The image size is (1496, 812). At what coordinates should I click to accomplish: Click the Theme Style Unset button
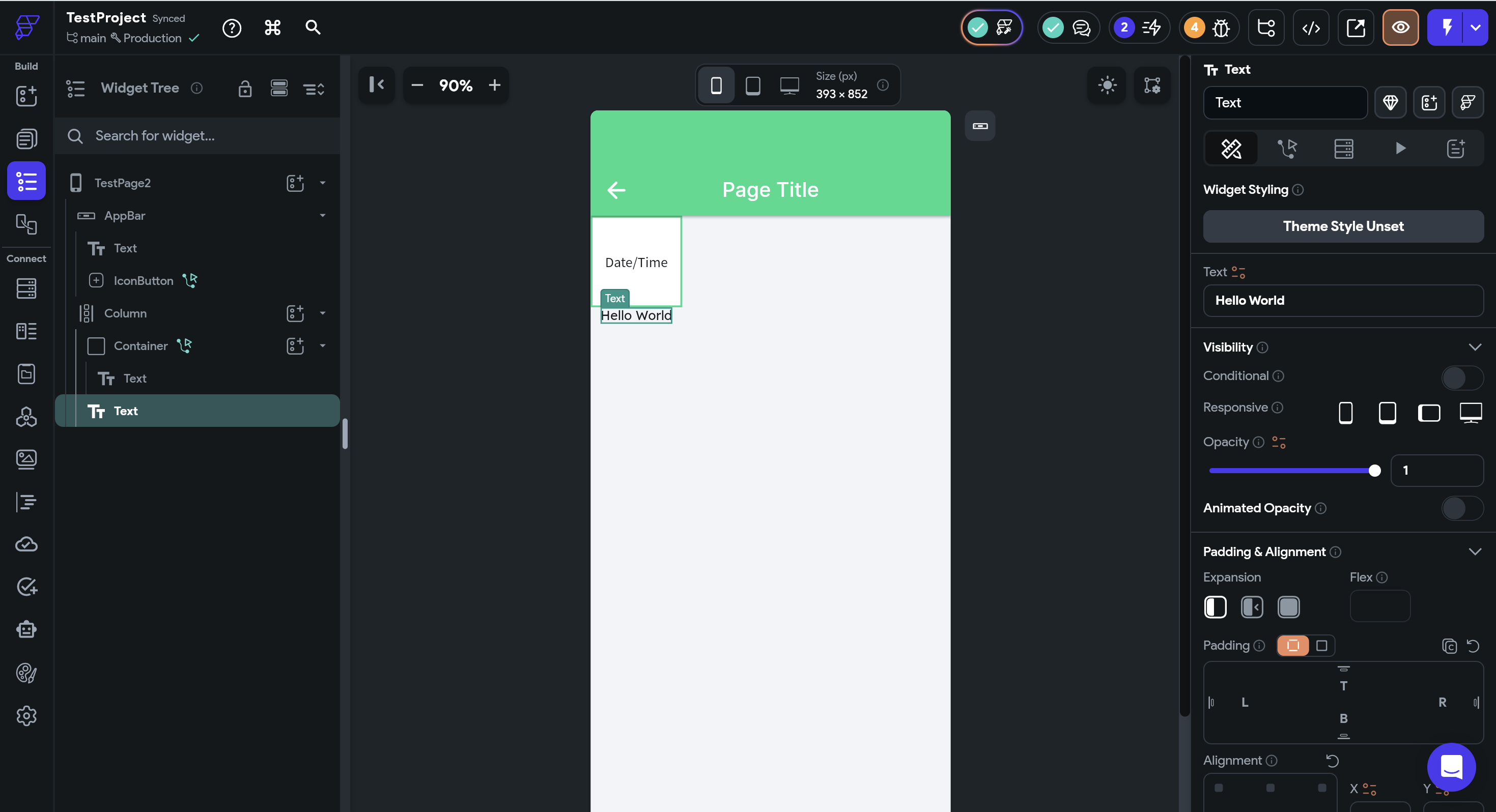1343,226
